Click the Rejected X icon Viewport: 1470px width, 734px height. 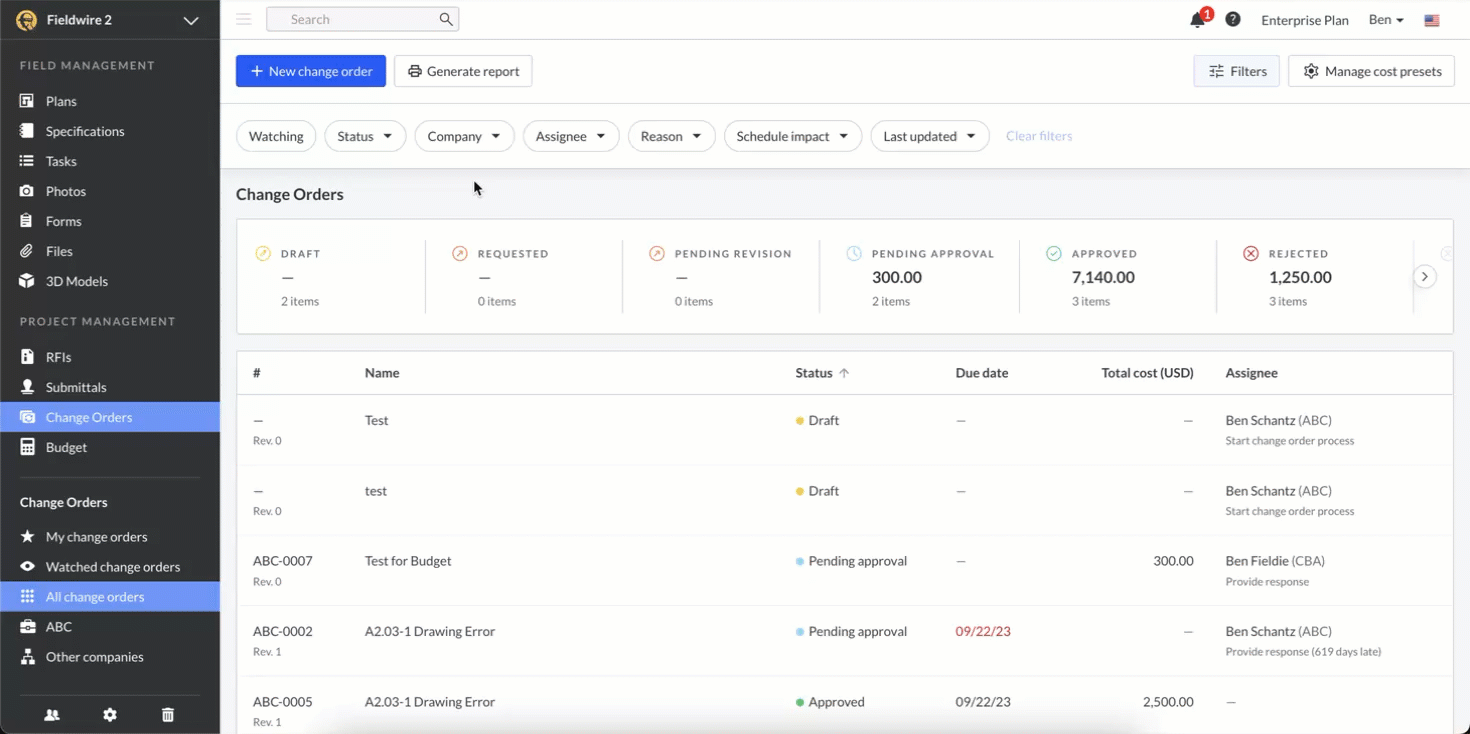coord(1251,253)
